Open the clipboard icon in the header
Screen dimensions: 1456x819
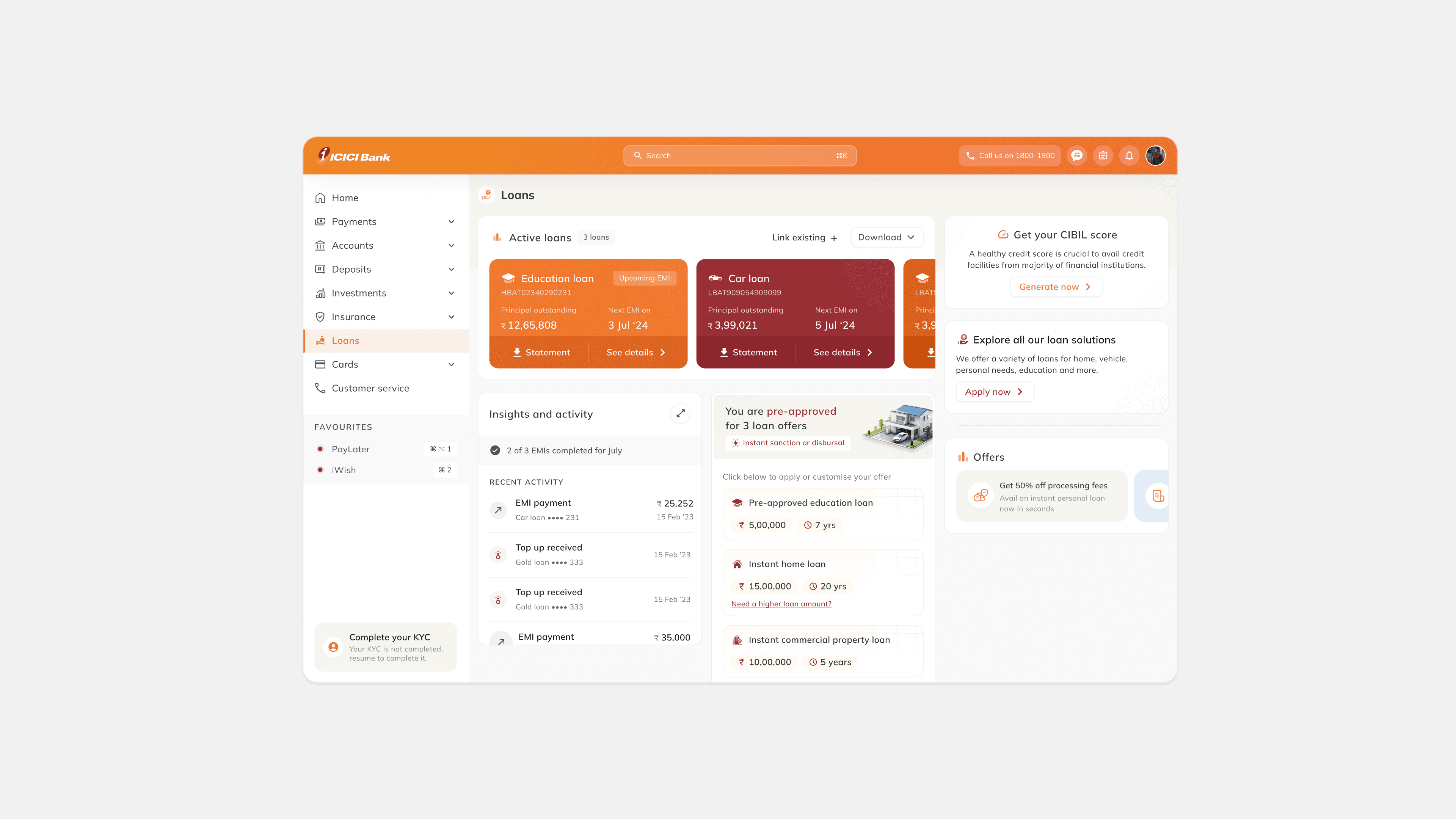[x=1103, y=155]
